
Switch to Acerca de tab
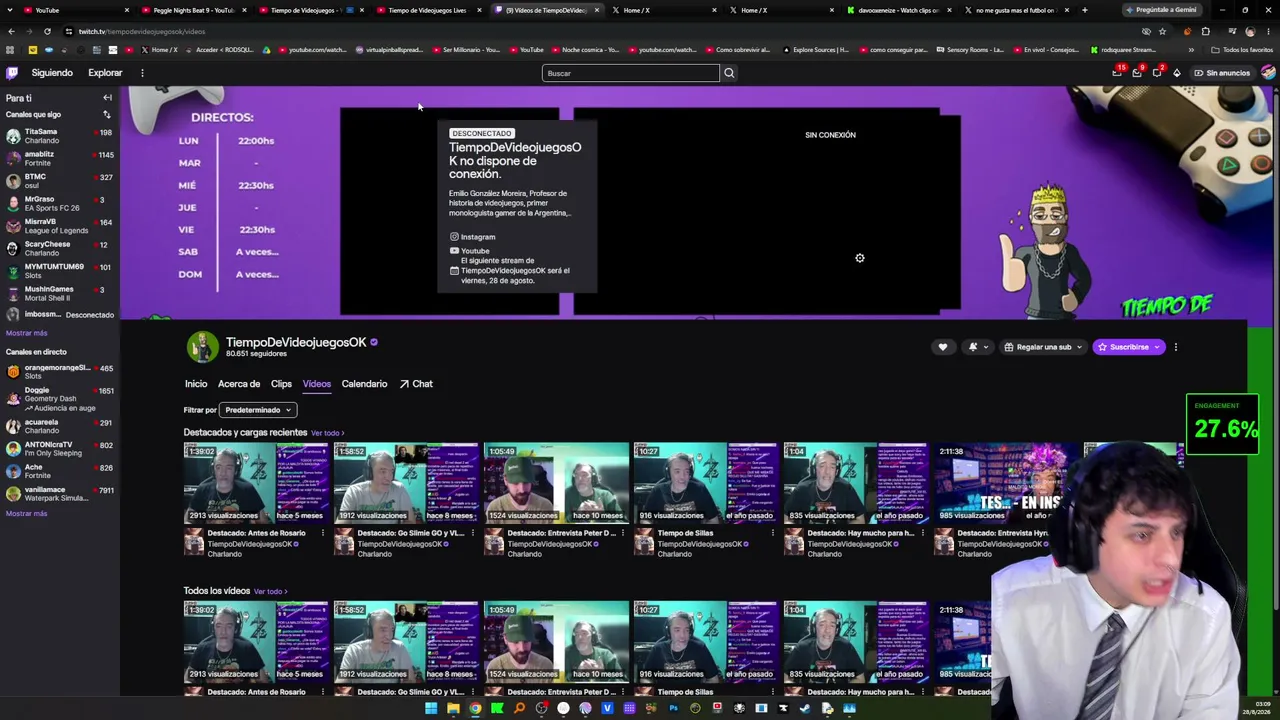tap(239, 384)
